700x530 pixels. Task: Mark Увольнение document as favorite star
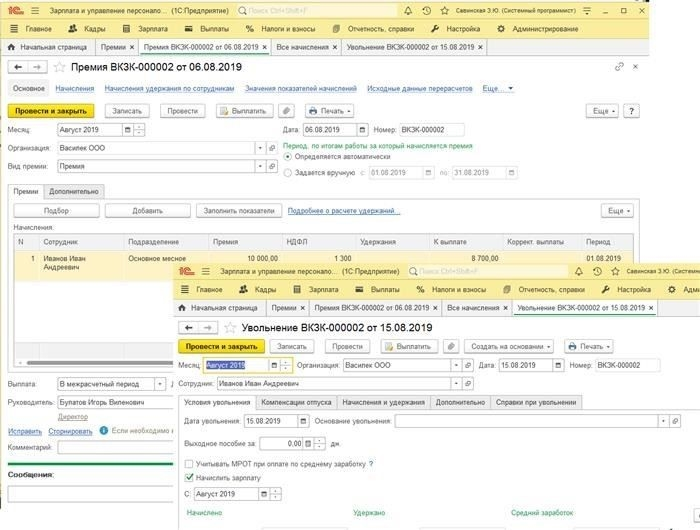coord(230,328)
